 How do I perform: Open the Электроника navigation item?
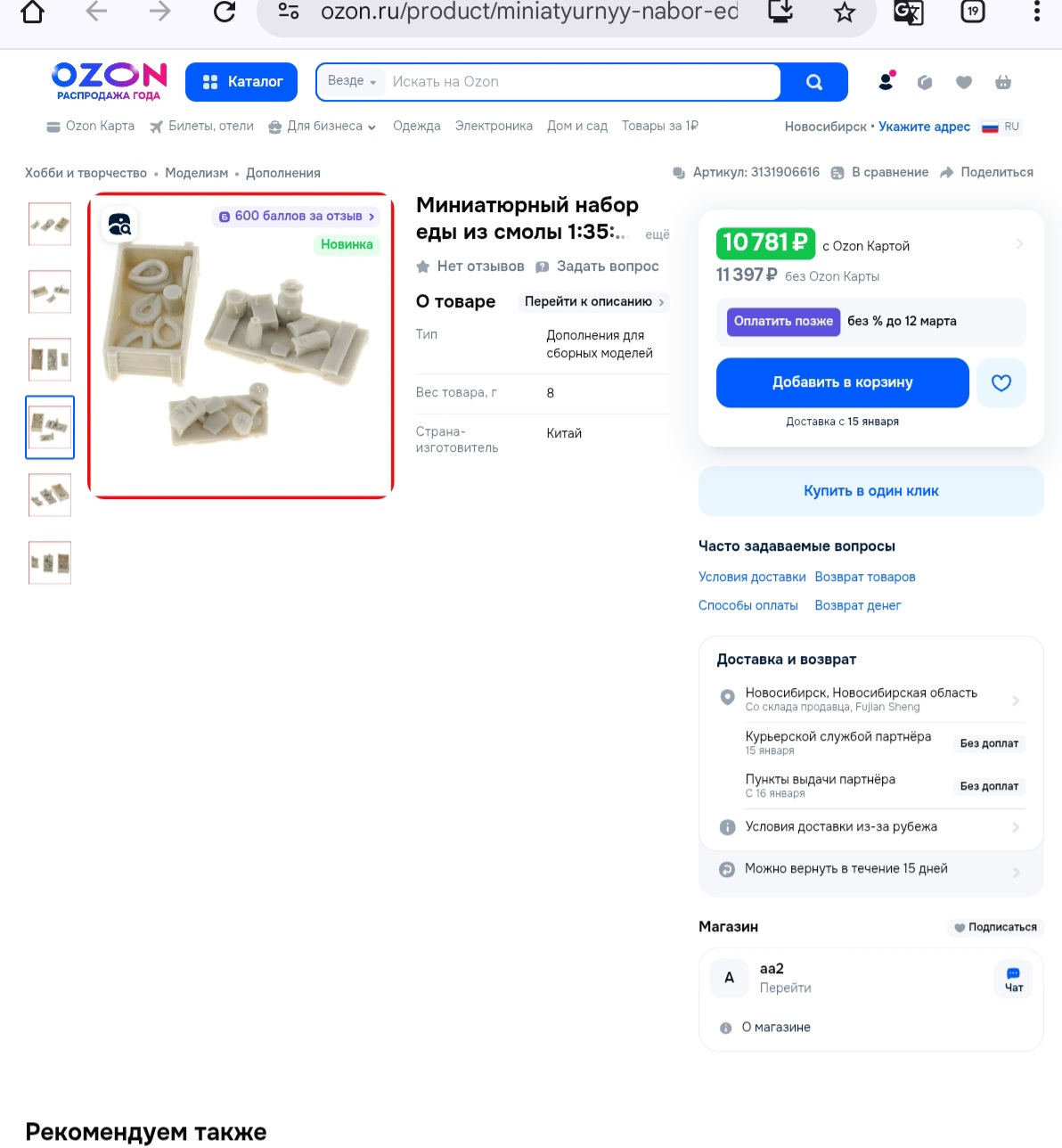point(494,127)
